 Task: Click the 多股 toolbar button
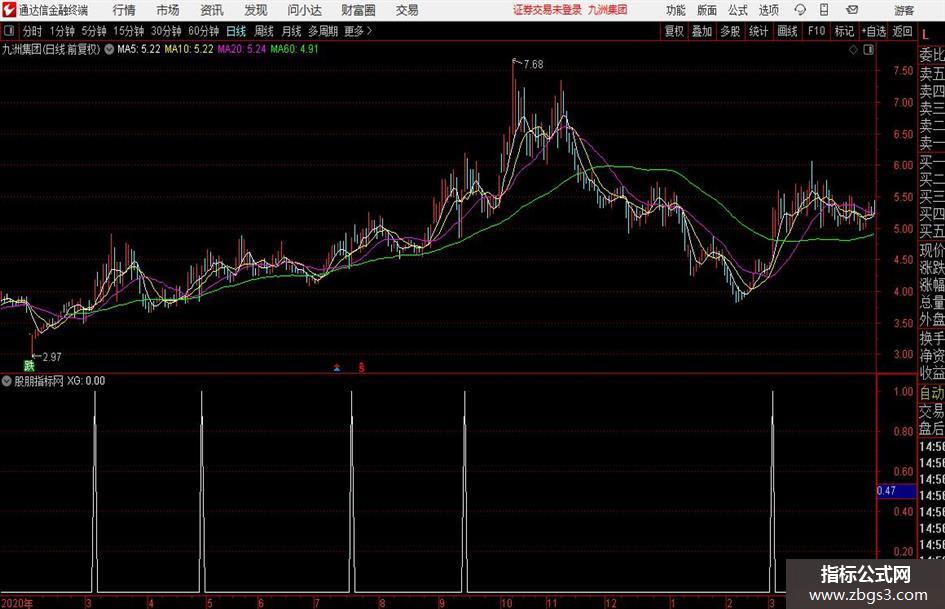[730, 31]
